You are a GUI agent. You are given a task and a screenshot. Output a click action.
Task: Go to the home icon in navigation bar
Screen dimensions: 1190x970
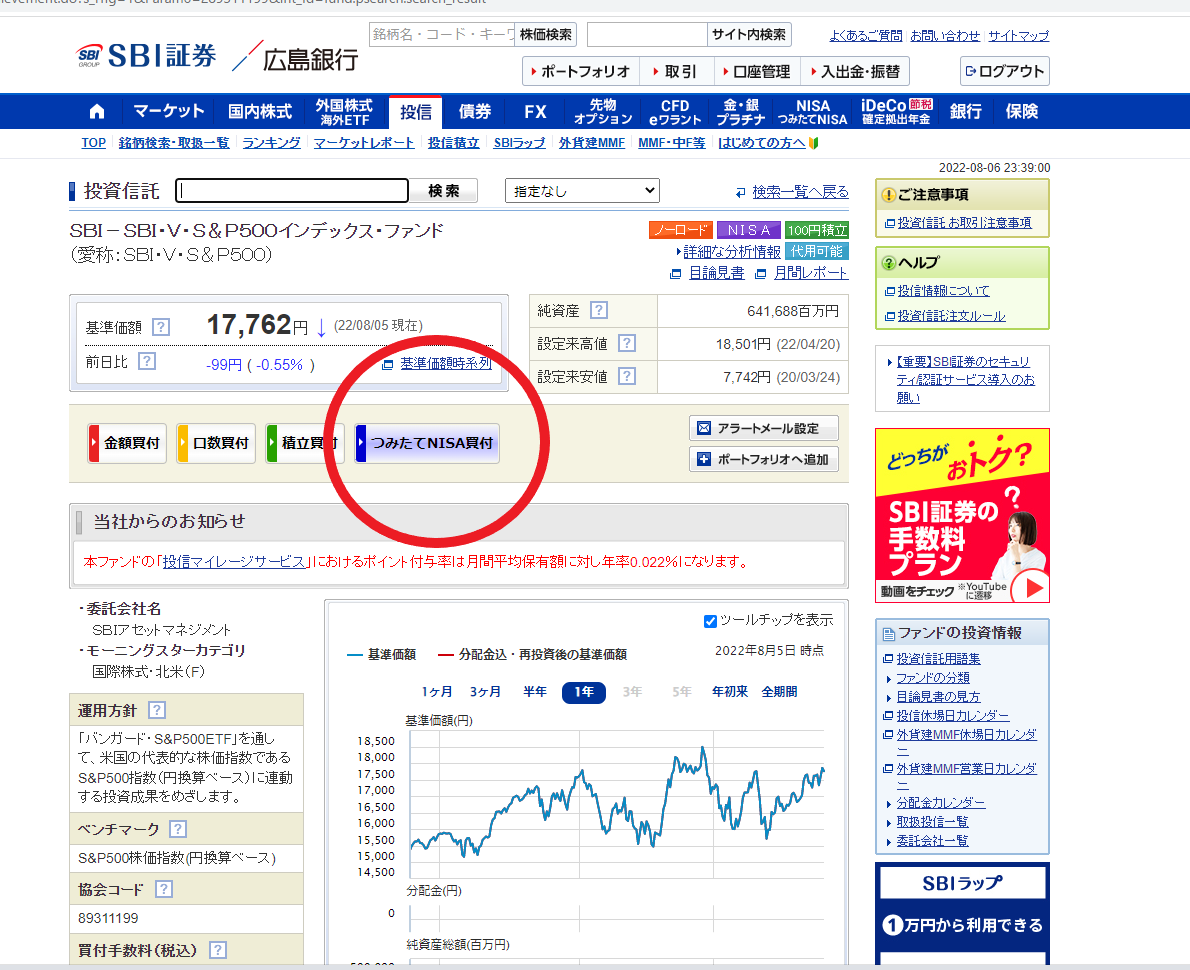[97, 112]
